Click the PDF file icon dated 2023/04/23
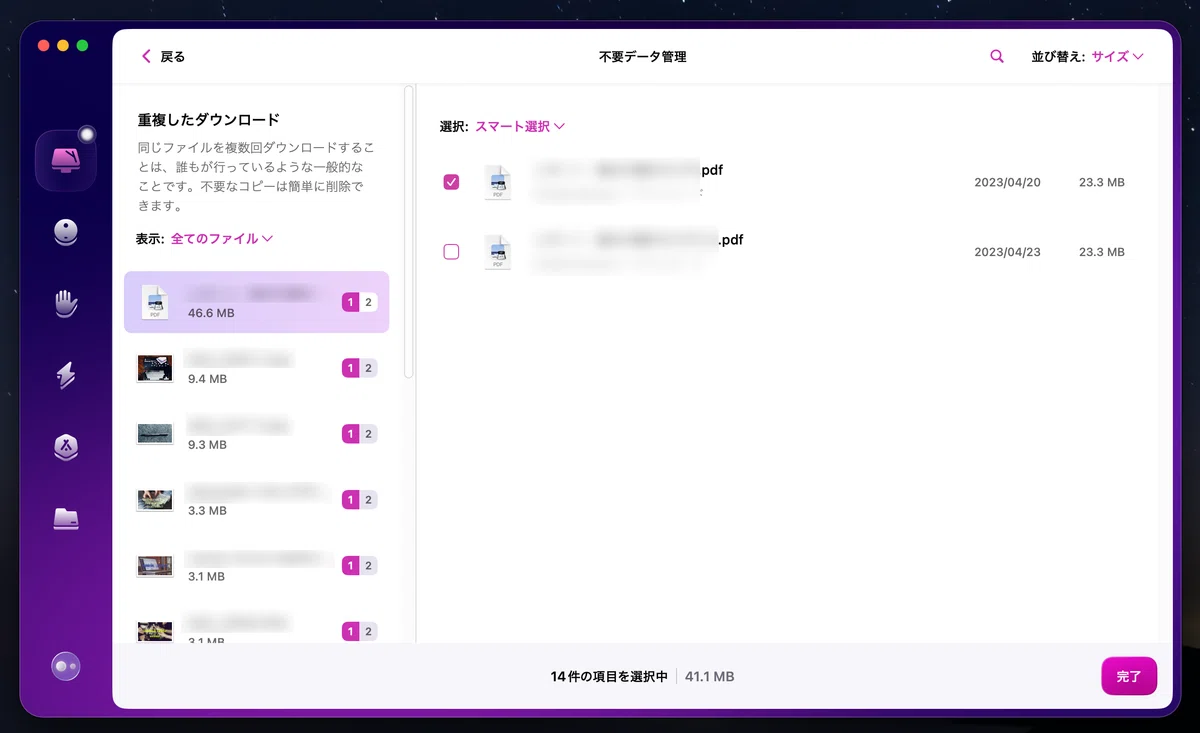1200x733 pixels. tap(497, 252)
